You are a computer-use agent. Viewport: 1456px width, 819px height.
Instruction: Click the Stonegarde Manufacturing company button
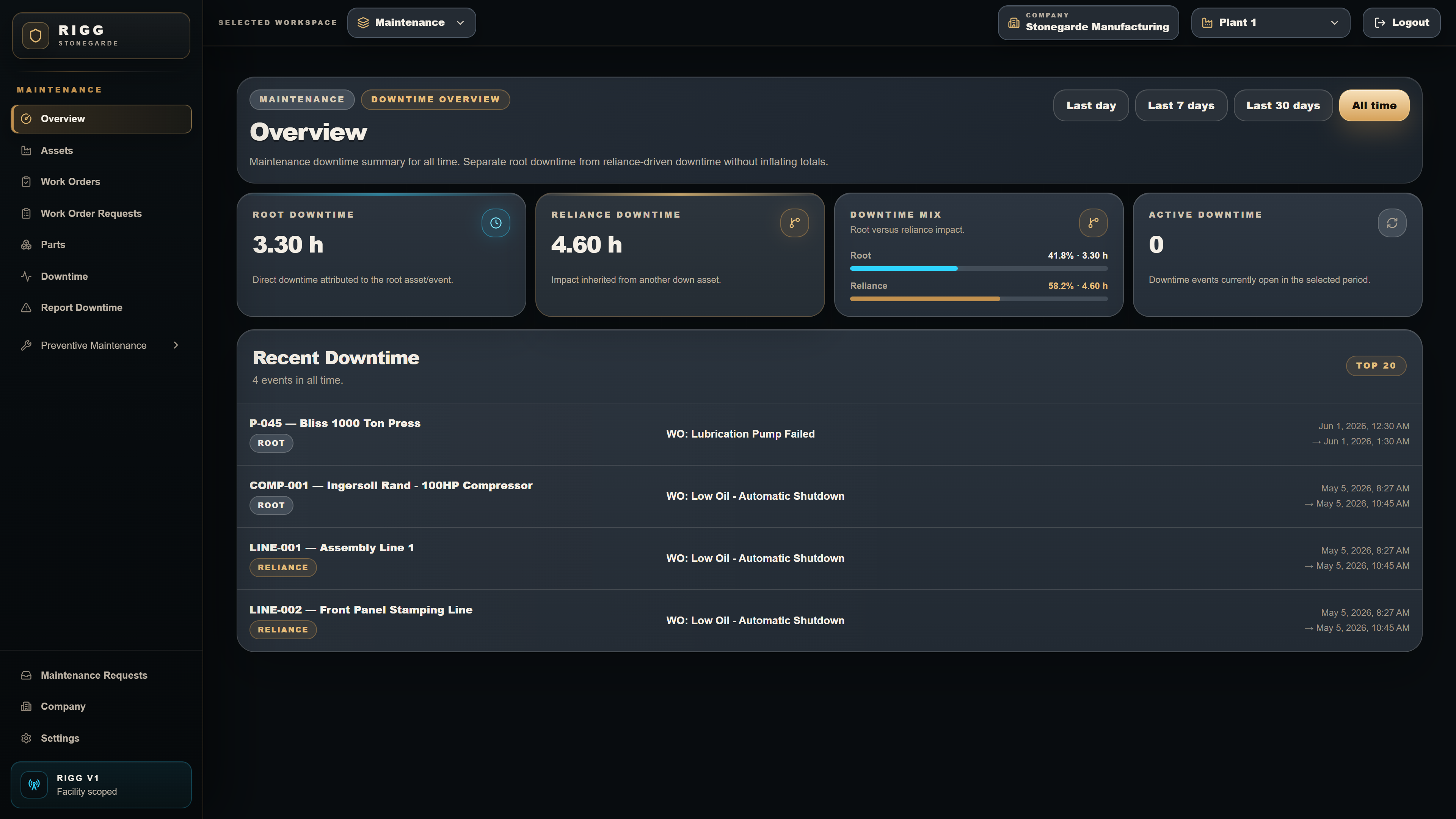click(1088, 23)
